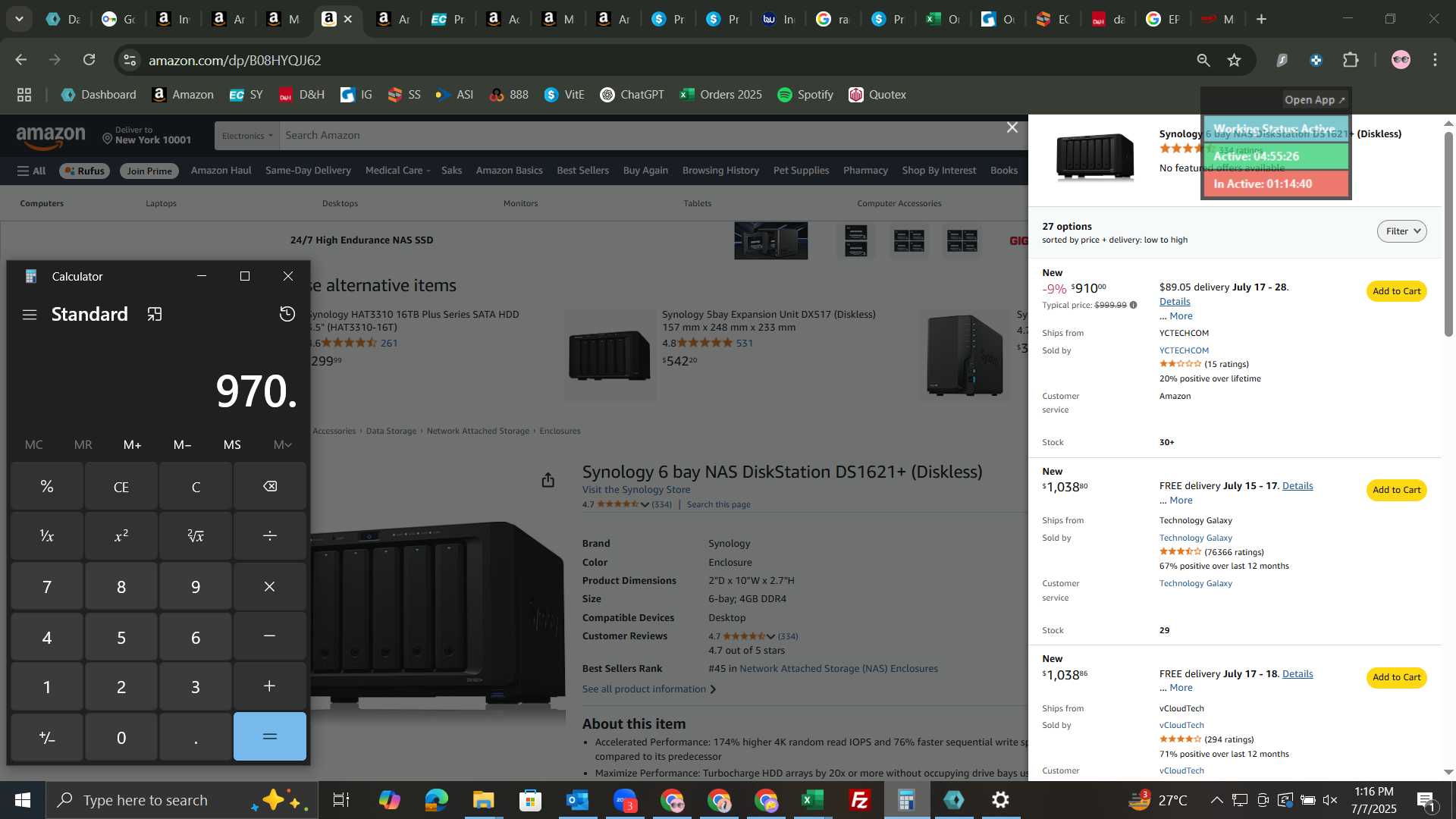The width and height of the screenshot is (1456, 819).
Task: Open the Browsing History nav item
Action: (720, 171)
